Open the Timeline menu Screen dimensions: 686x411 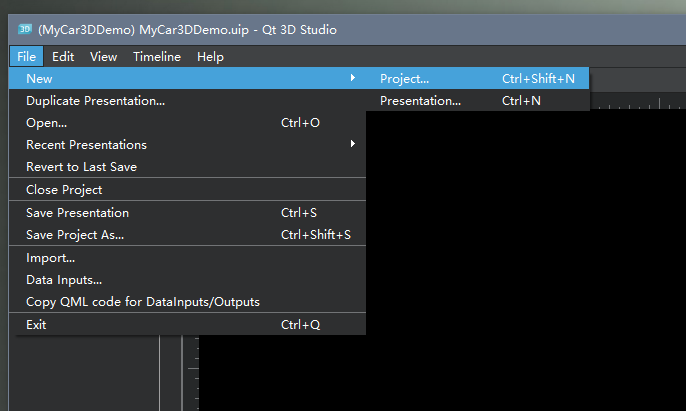pos(157,56)
